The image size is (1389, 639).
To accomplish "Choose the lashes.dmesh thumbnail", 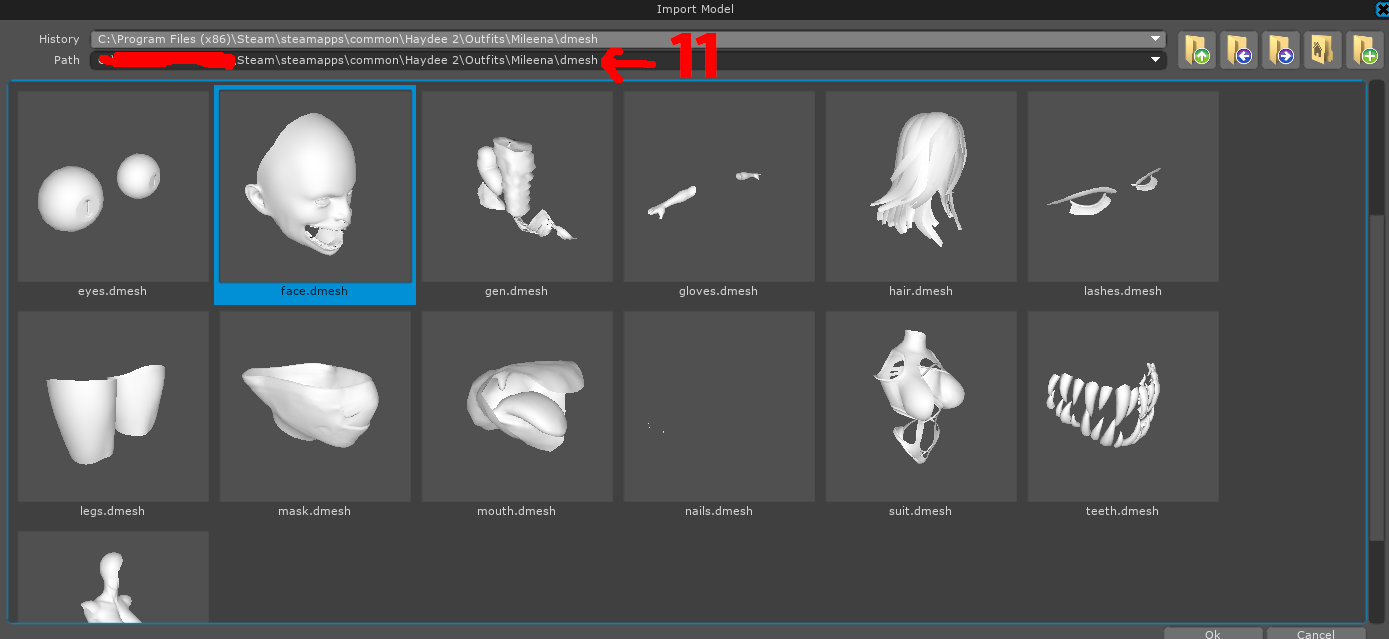I will (x=1123, y=187).
